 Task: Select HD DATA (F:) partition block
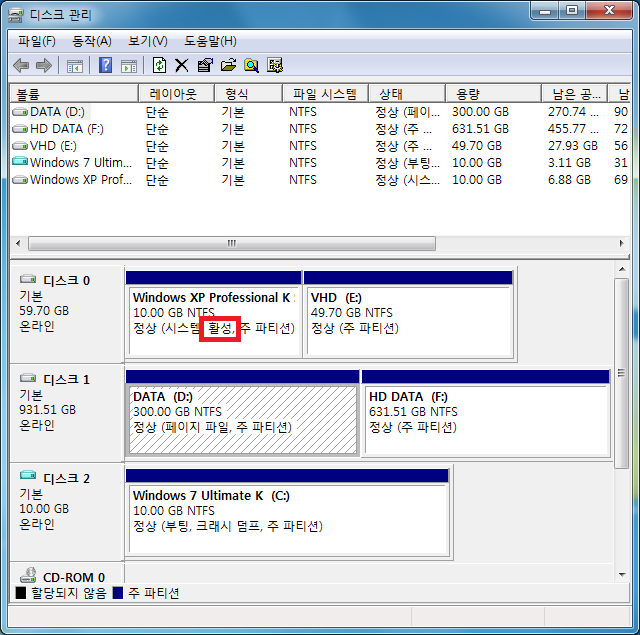(486, 413)
